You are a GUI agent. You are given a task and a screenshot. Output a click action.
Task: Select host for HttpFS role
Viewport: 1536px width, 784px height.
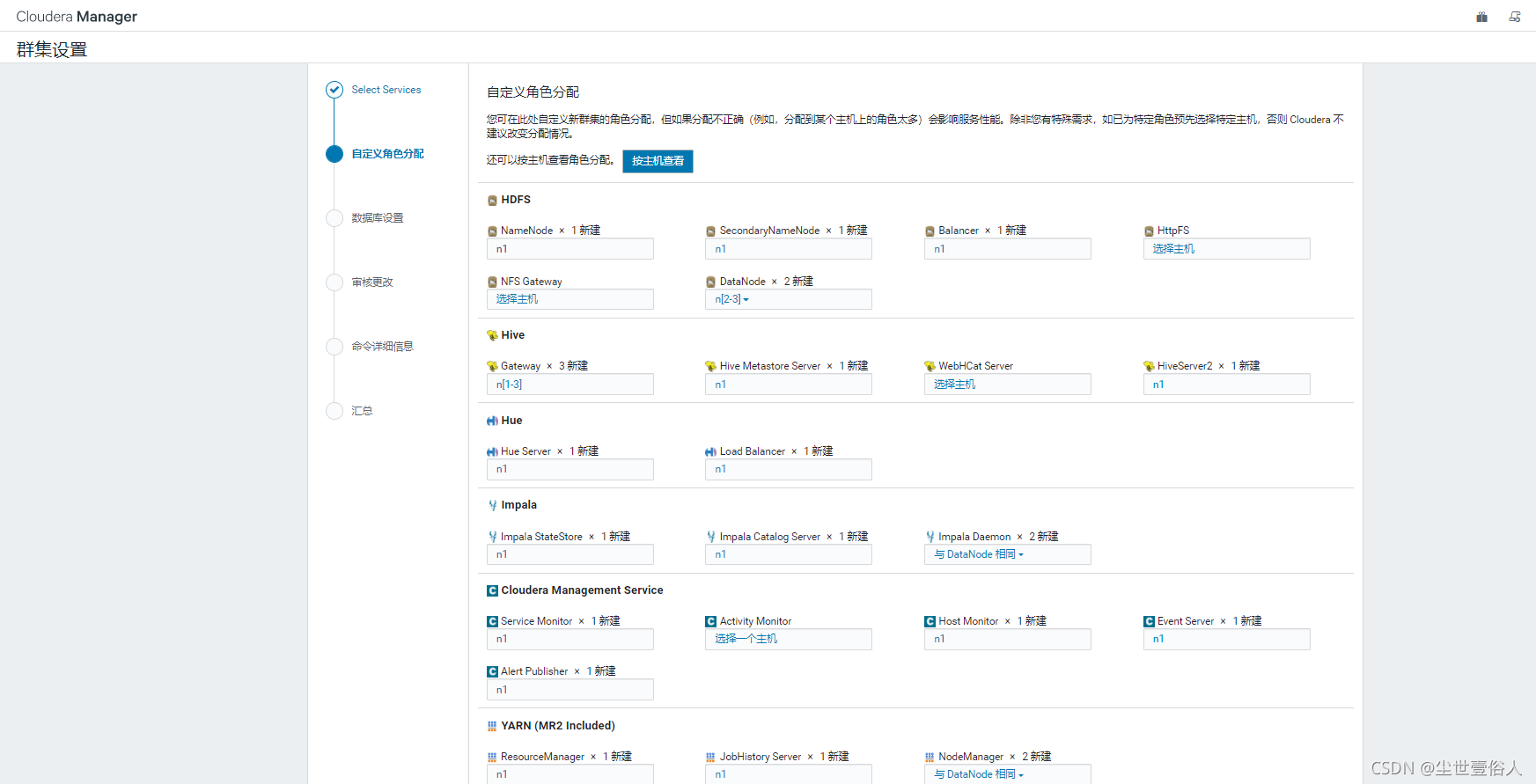[x=1227, y=249]
